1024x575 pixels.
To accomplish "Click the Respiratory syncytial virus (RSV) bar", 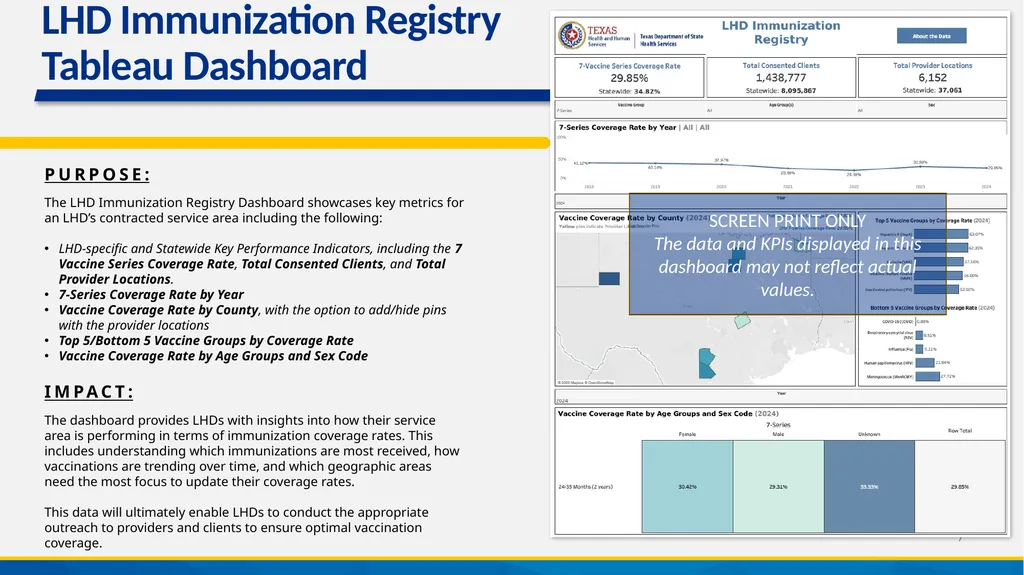I will (x=919, y=335).
